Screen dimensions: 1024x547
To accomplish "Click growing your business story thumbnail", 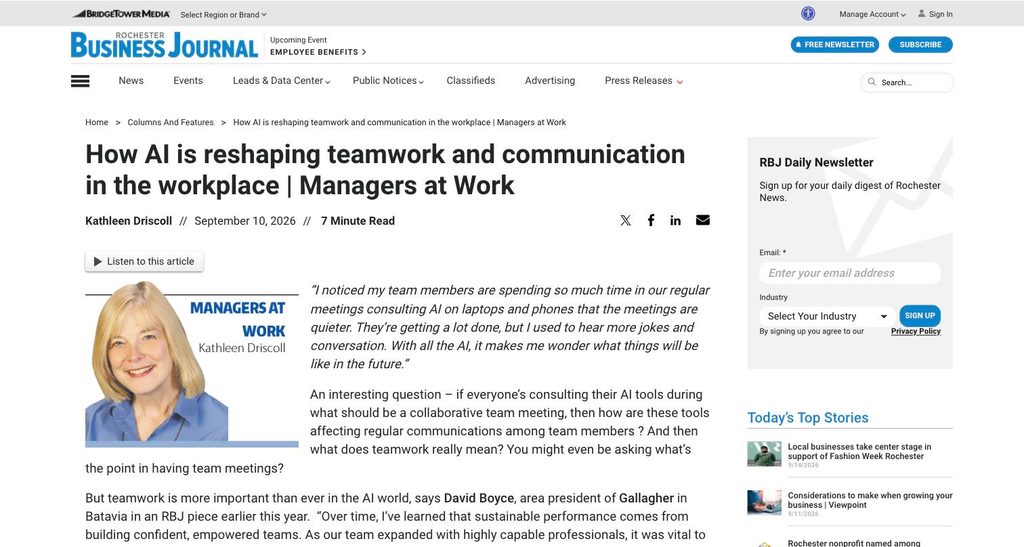I will pyautogui.click(x=764, y=503).
